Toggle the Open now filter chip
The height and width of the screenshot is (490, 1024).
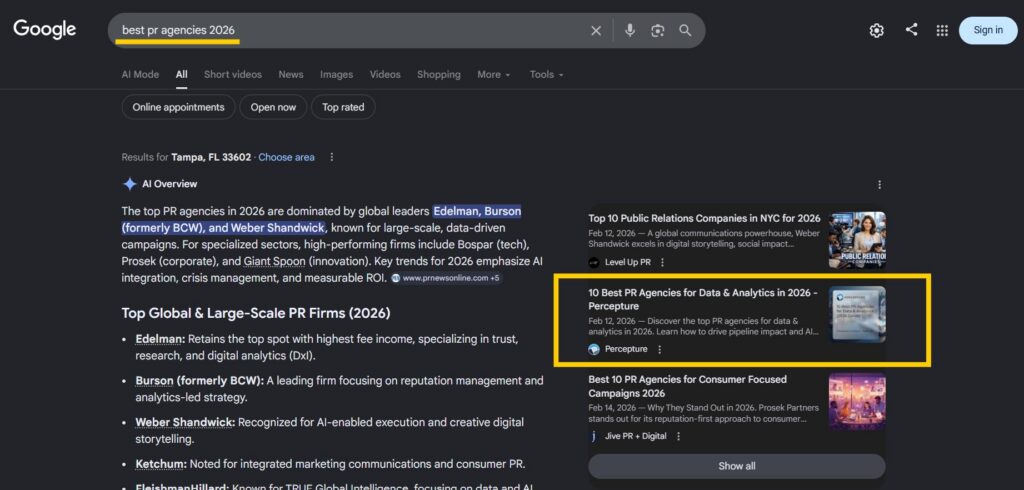coord(273,107)
